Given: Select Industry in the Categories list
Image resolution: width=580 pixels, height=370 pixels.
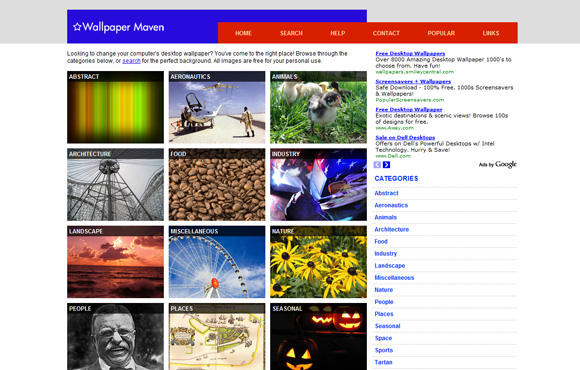Looking at the screenshot, I should tap(385, 253).
